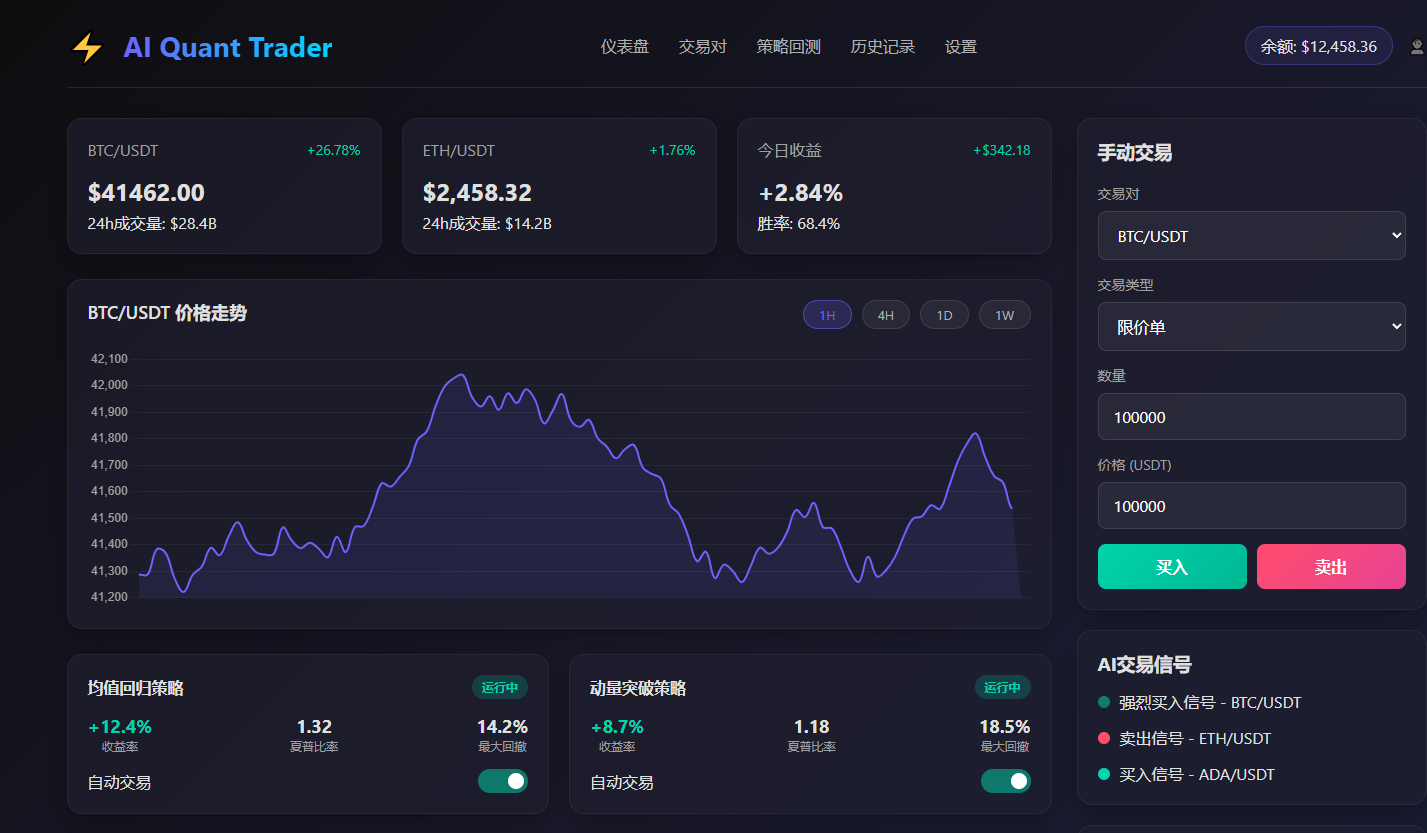Click the 数量 input field

[x=1251, y=416]
